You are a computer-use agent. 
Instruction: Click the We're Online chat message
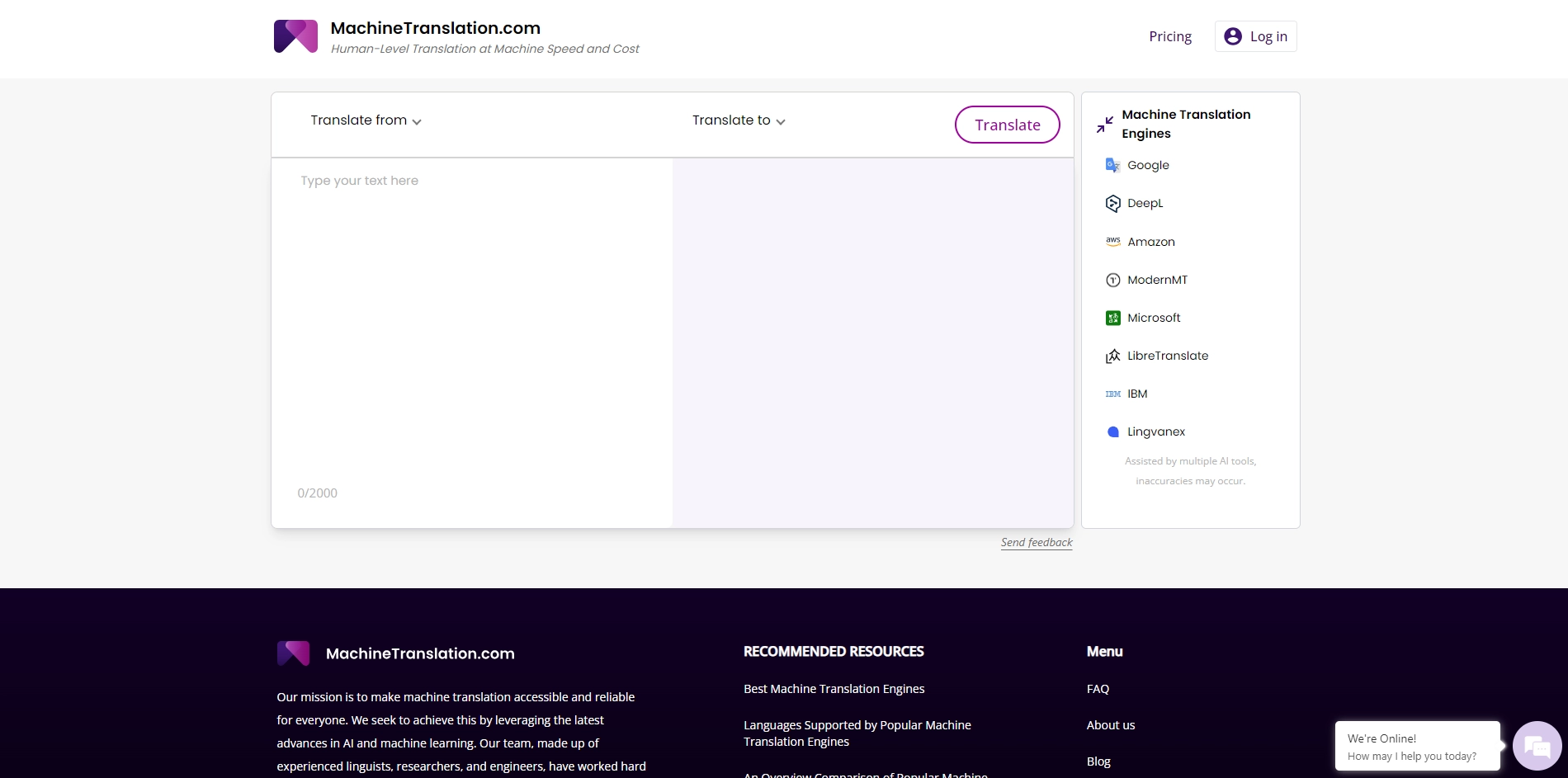point(1417,746)
